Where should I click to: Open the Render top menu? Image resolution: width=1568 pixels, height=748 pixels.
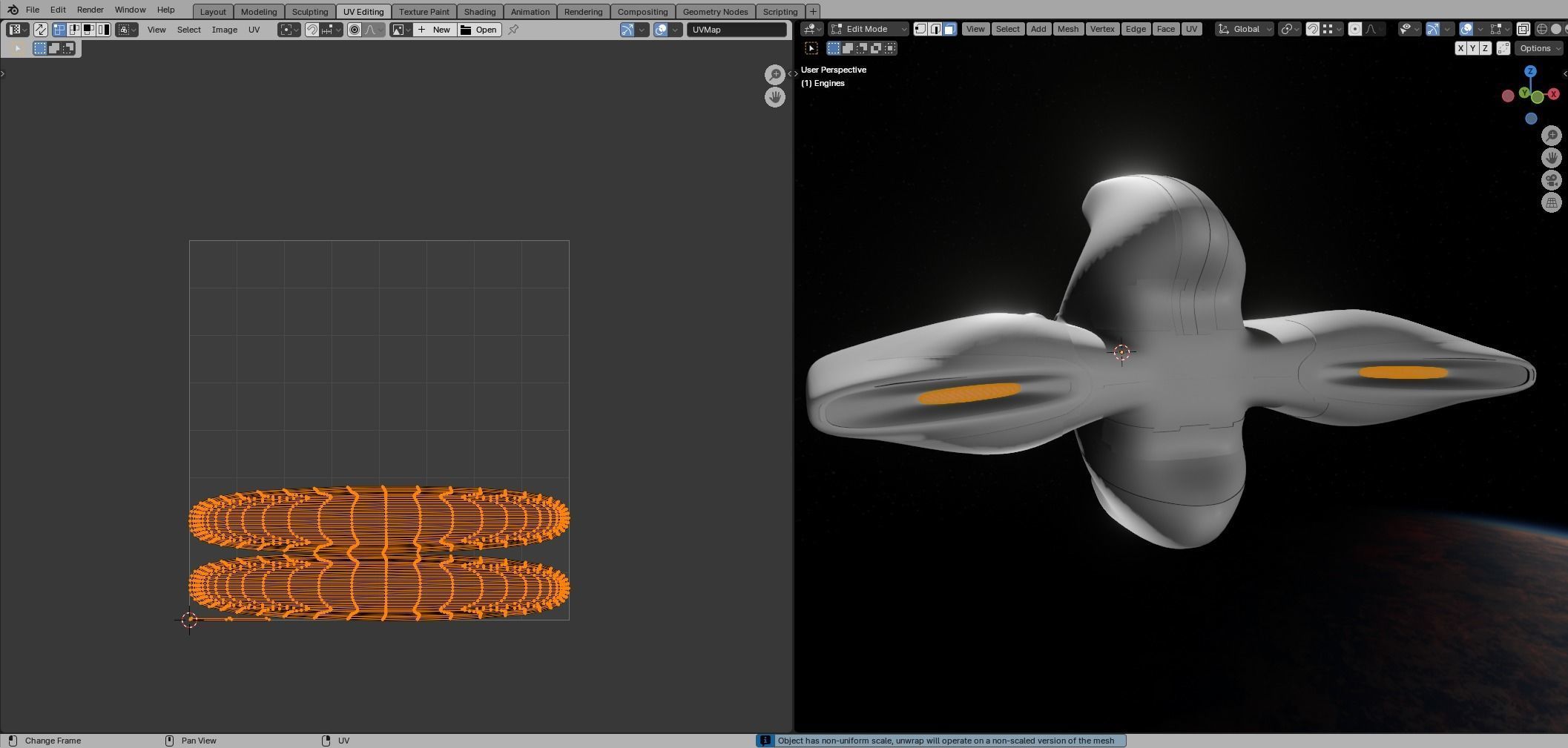90,10
